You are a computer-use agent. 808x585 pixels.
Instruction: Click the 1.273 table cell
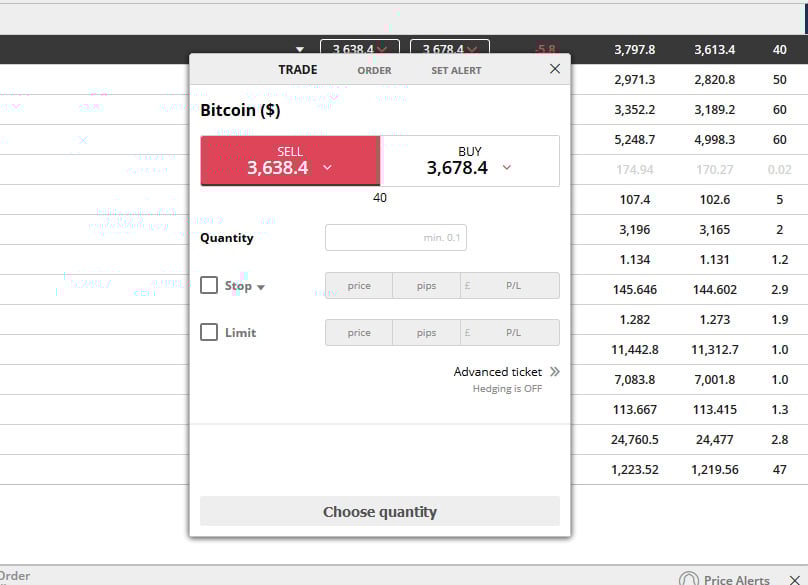[715, 320]
